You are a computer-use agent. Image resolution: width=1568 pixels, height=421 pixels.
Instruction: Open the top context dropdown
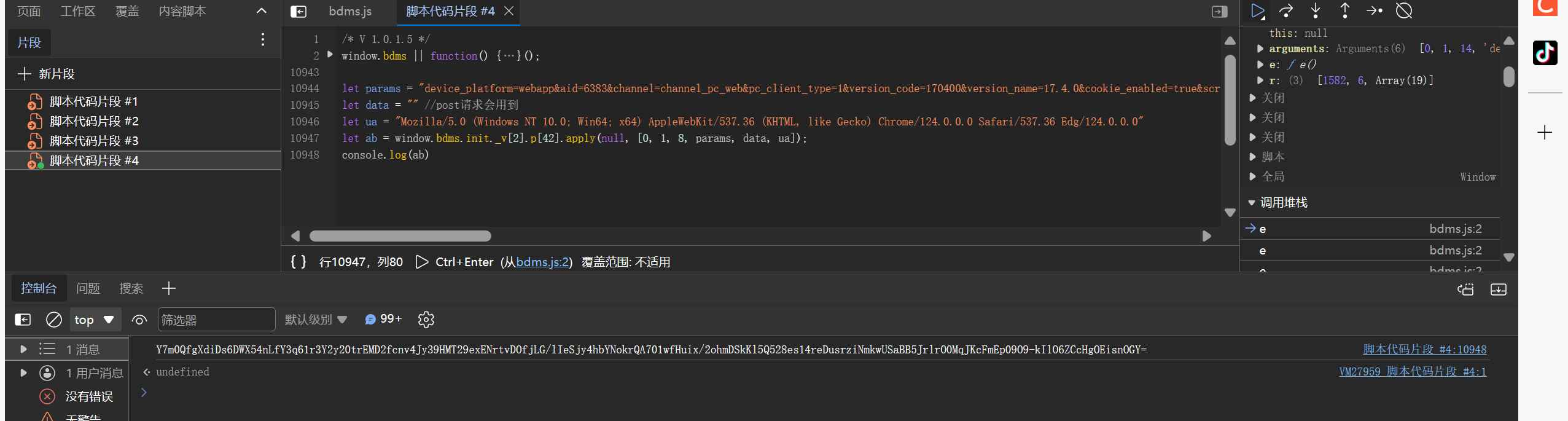pyautogui.click(x=94, y=320)
